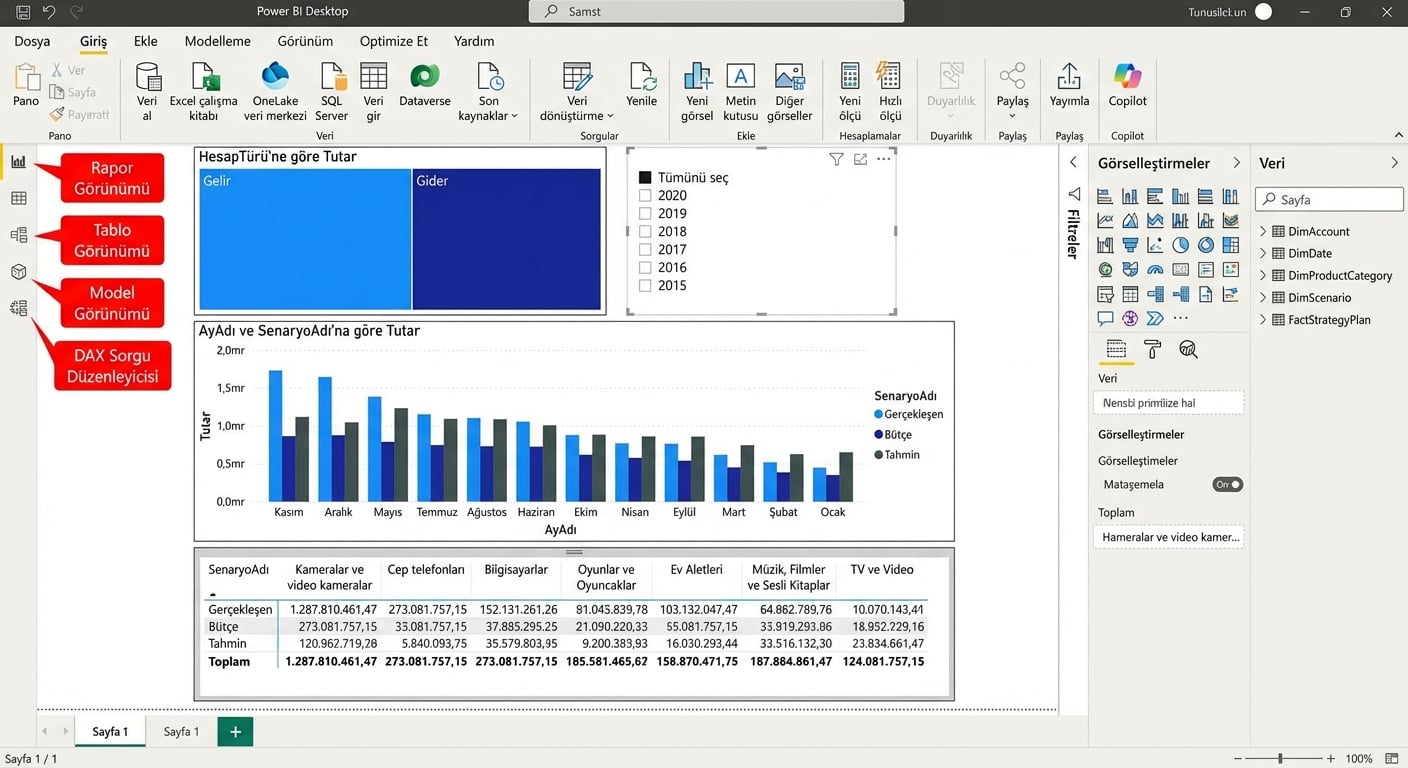Check the 2019 year checkbox
This screenshot has height=768, width=1408.
click(645, 213)
